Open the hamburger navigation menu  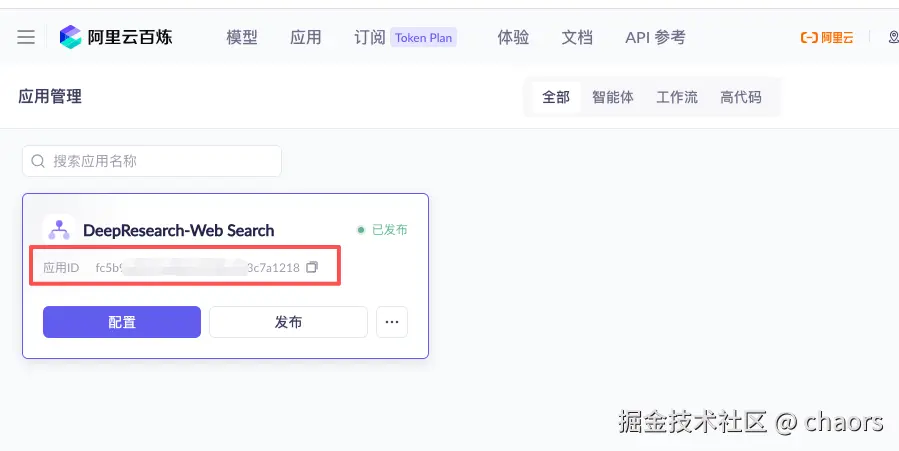26,37
